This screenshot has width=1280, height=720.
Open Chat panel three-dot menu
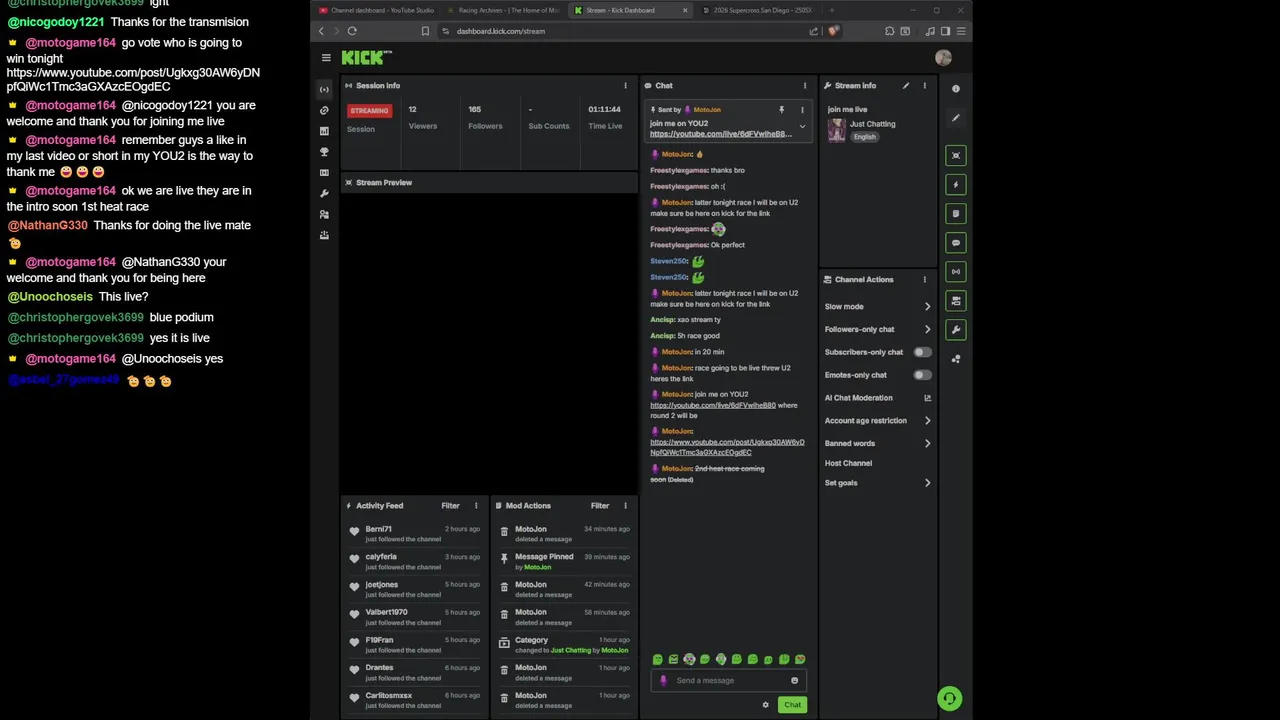(x=805, y=86)
